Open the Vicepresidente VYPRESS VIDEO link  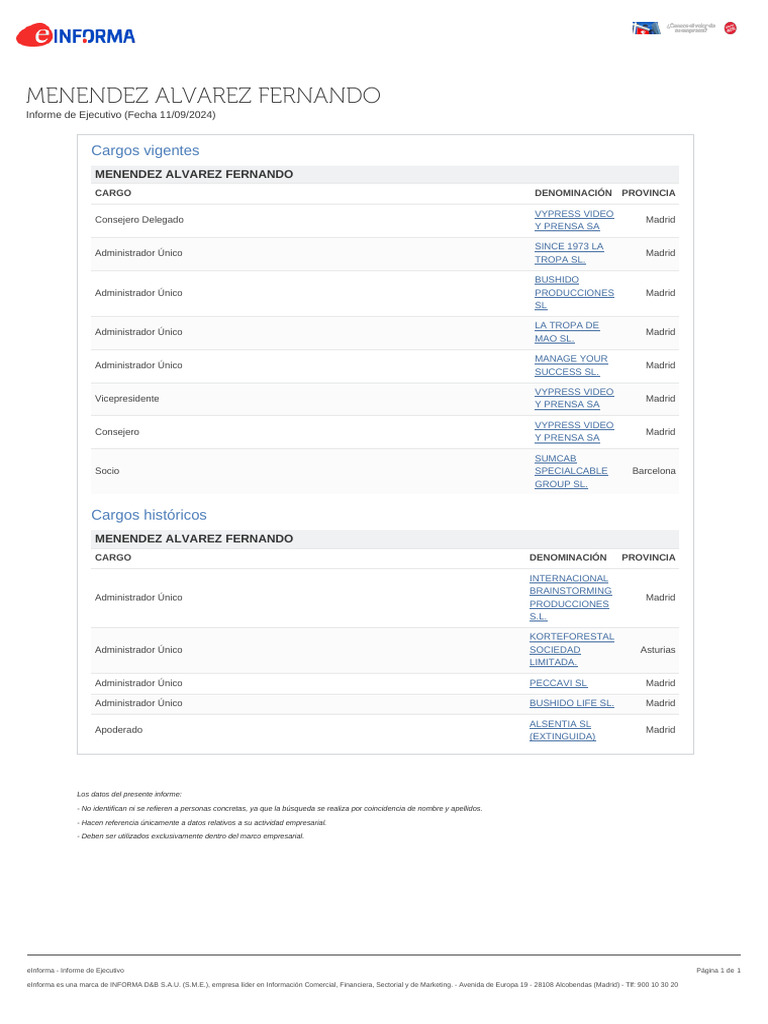(574, 398)
